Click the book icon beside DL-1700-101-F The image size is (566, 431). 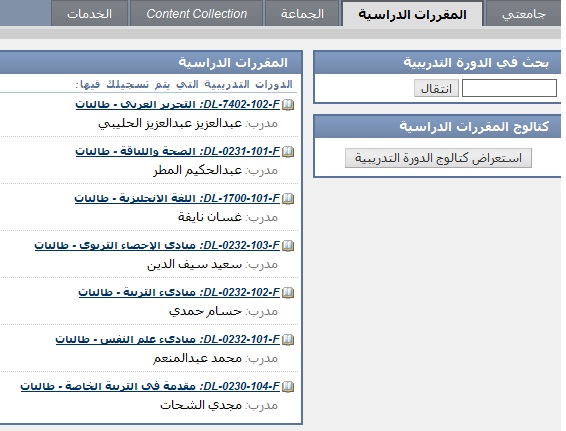click(x=288, y=199)
